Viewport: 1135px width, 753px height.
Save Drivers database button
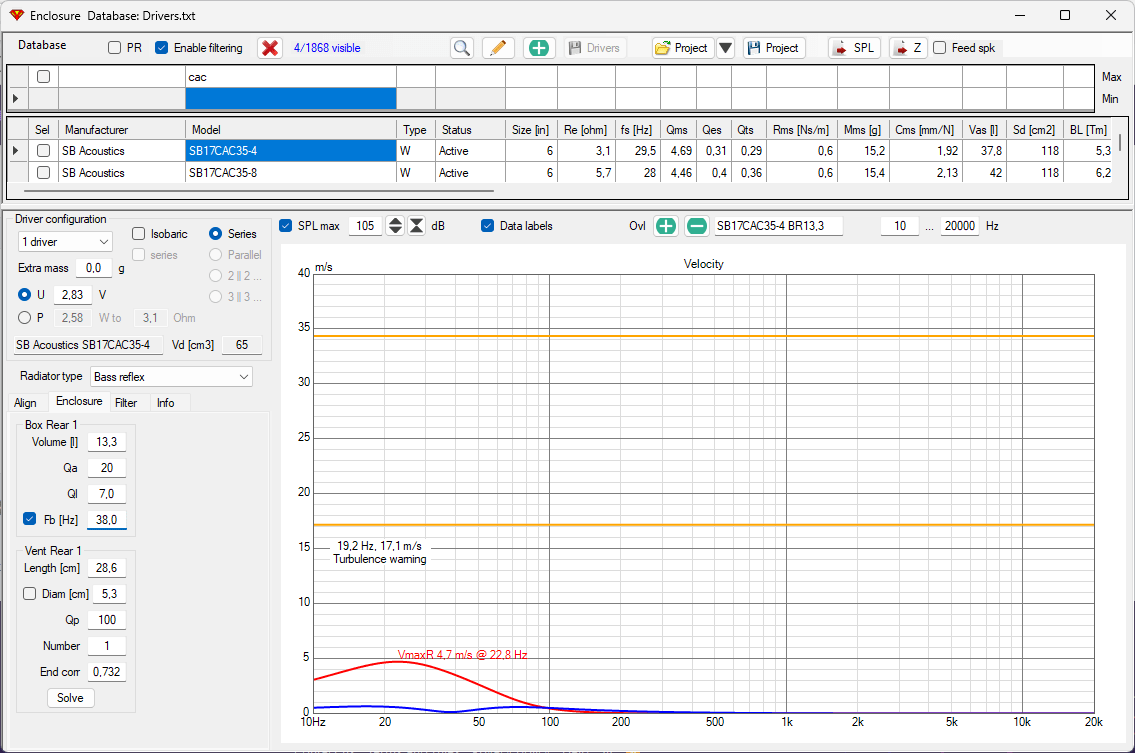click(x=594, y=48)
